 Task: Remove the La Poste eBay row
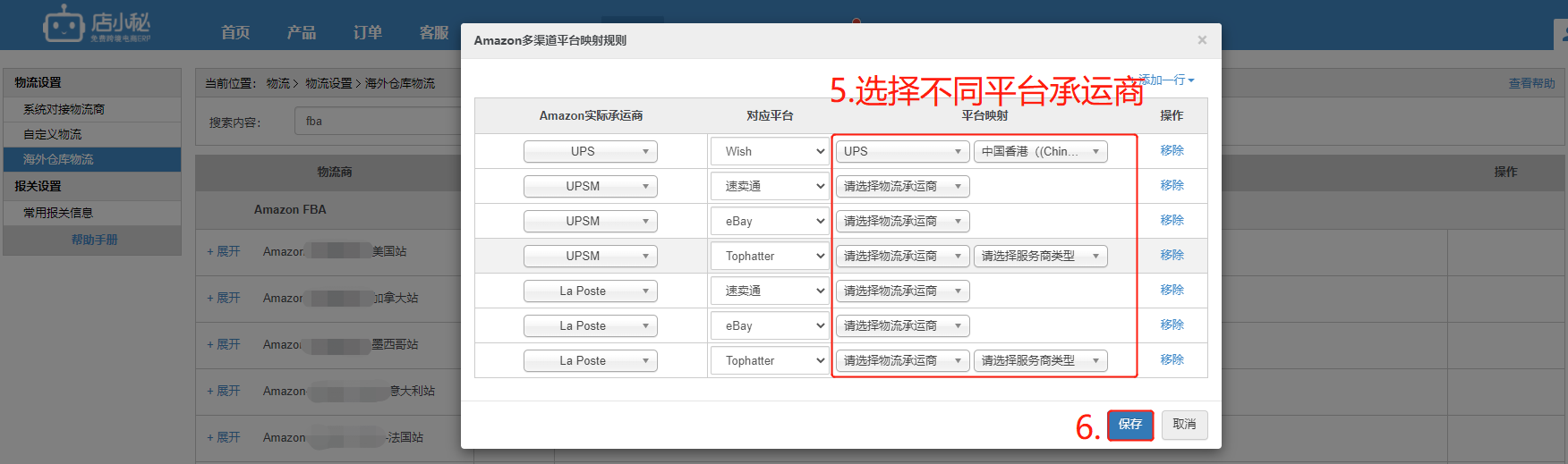pos(1172,325)
